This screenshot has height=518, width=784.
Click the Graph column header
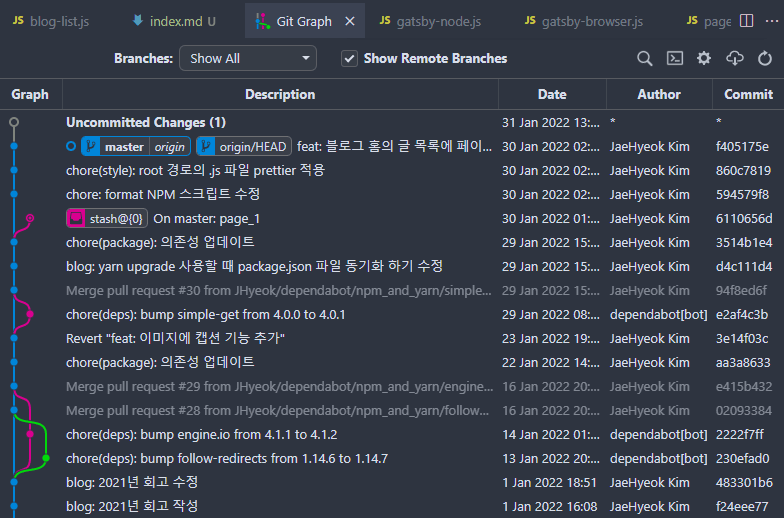coord(30,94)
